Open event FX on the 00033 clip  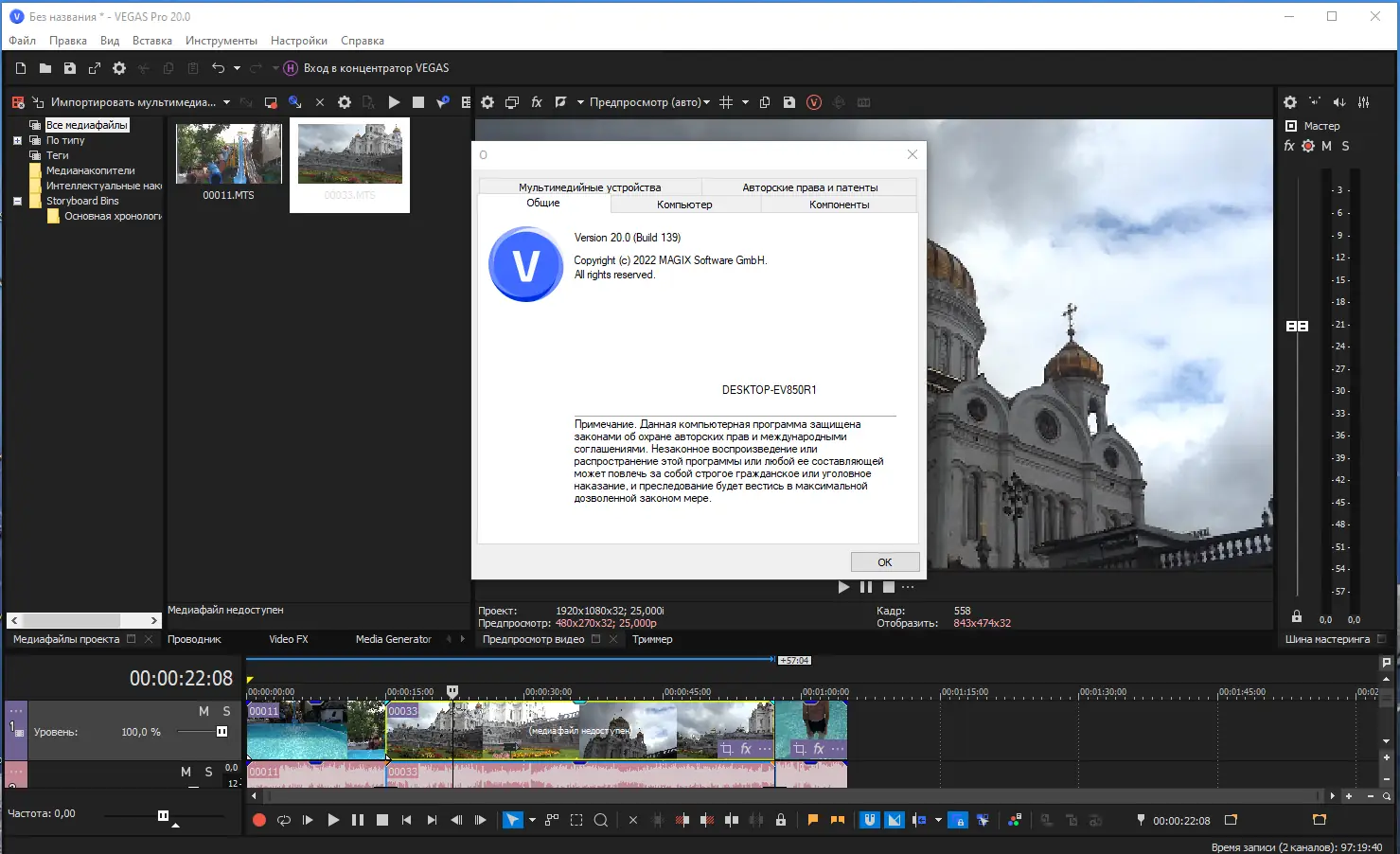[745, 749]
